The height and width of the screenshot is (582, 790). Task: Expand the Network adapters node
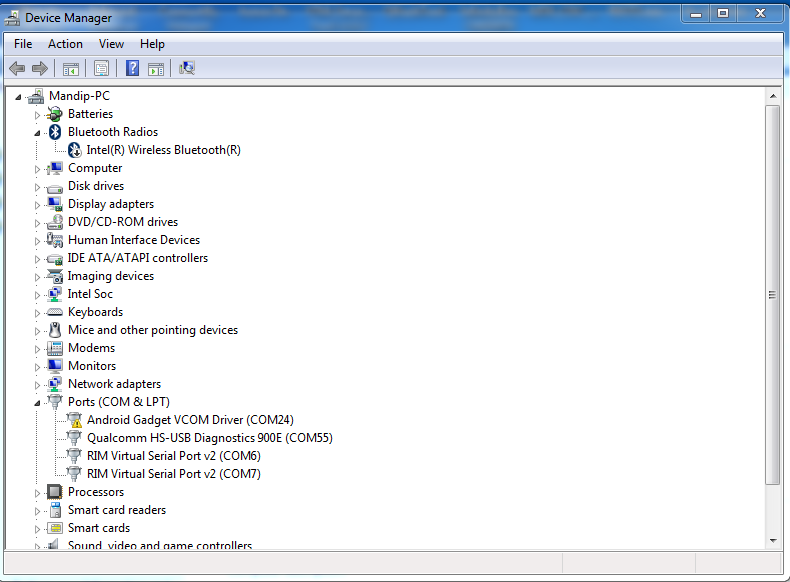coord(38,385)
